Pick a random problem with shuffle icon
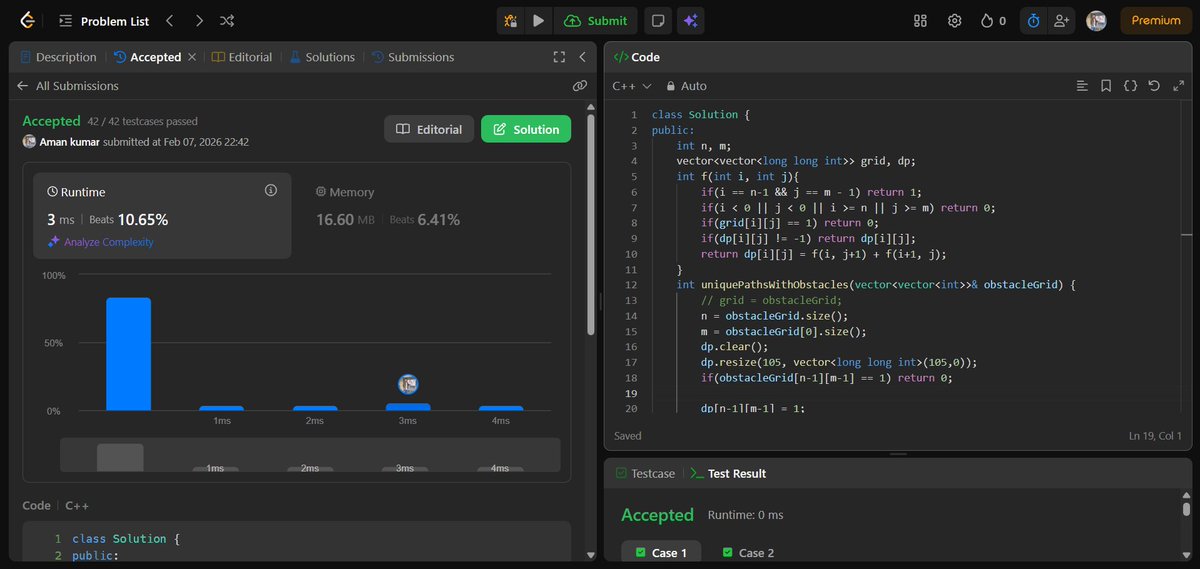This screenshot has width=1200, height=569. click(x=228, y=20)
